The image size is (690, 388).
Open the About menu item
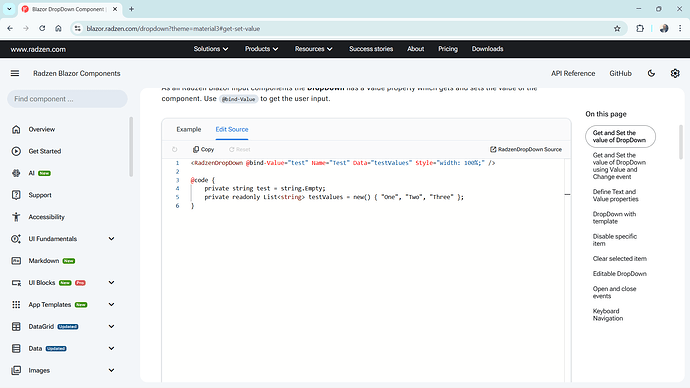[x=415, y=49]
